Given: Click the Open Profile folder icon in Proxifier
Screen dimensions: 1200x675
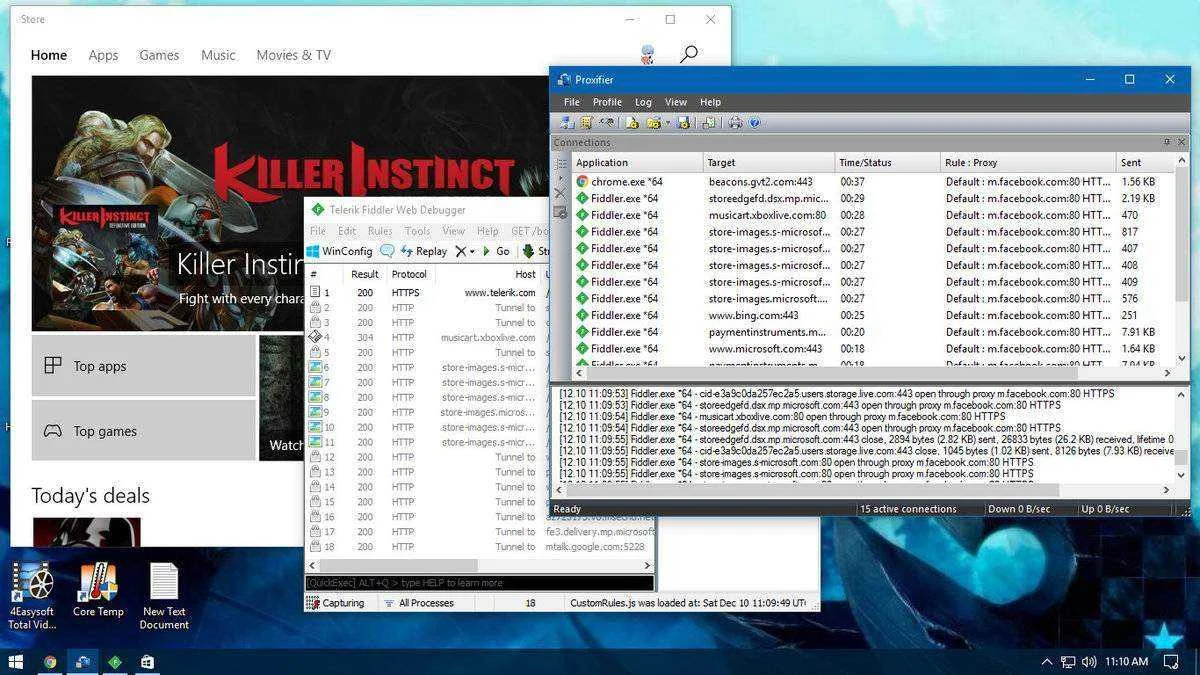Looking at the screenshot, I should (654, 123).
